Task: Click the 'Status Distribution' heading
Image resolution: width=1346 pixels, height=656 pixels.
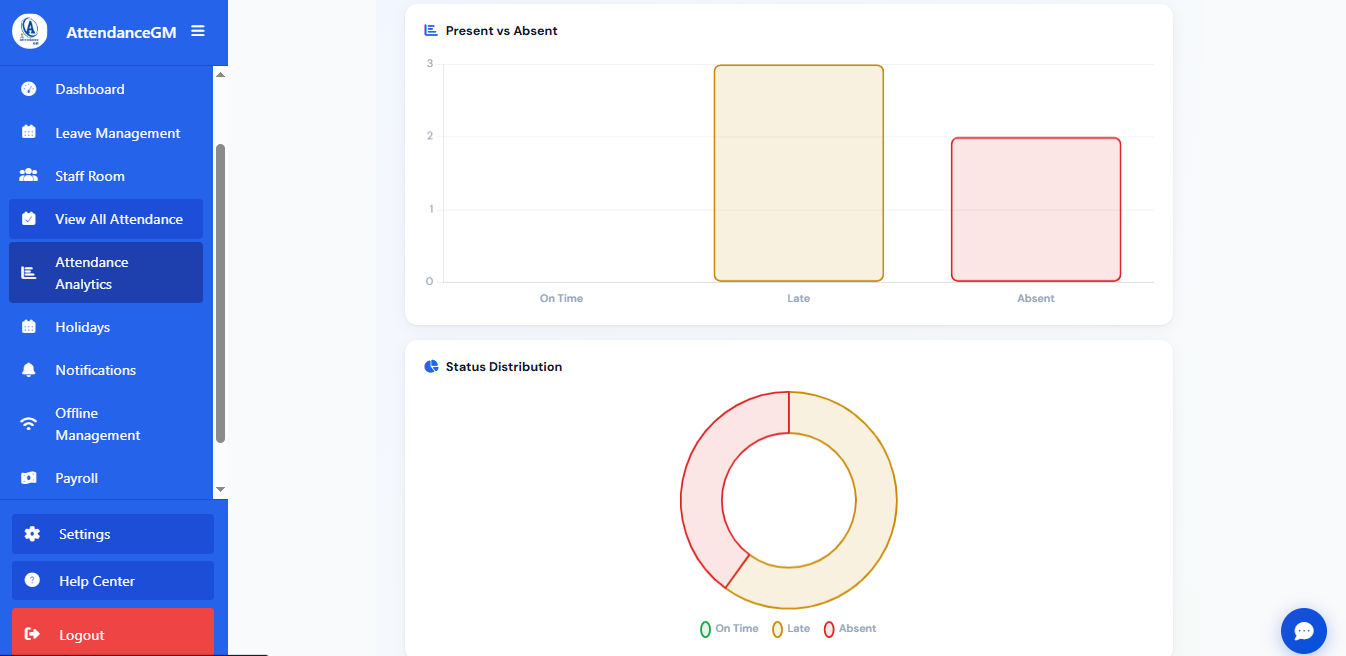Action: [504, 367]
